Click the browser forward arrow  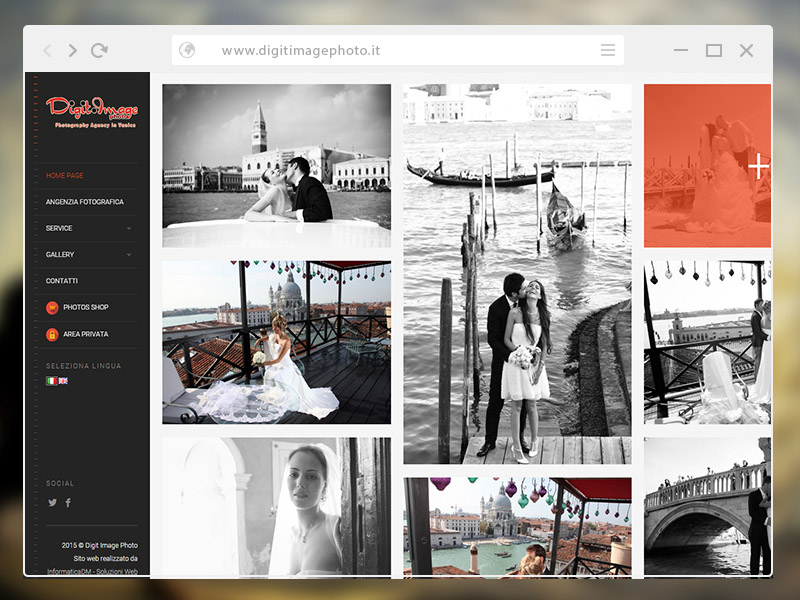click(73, 51)
